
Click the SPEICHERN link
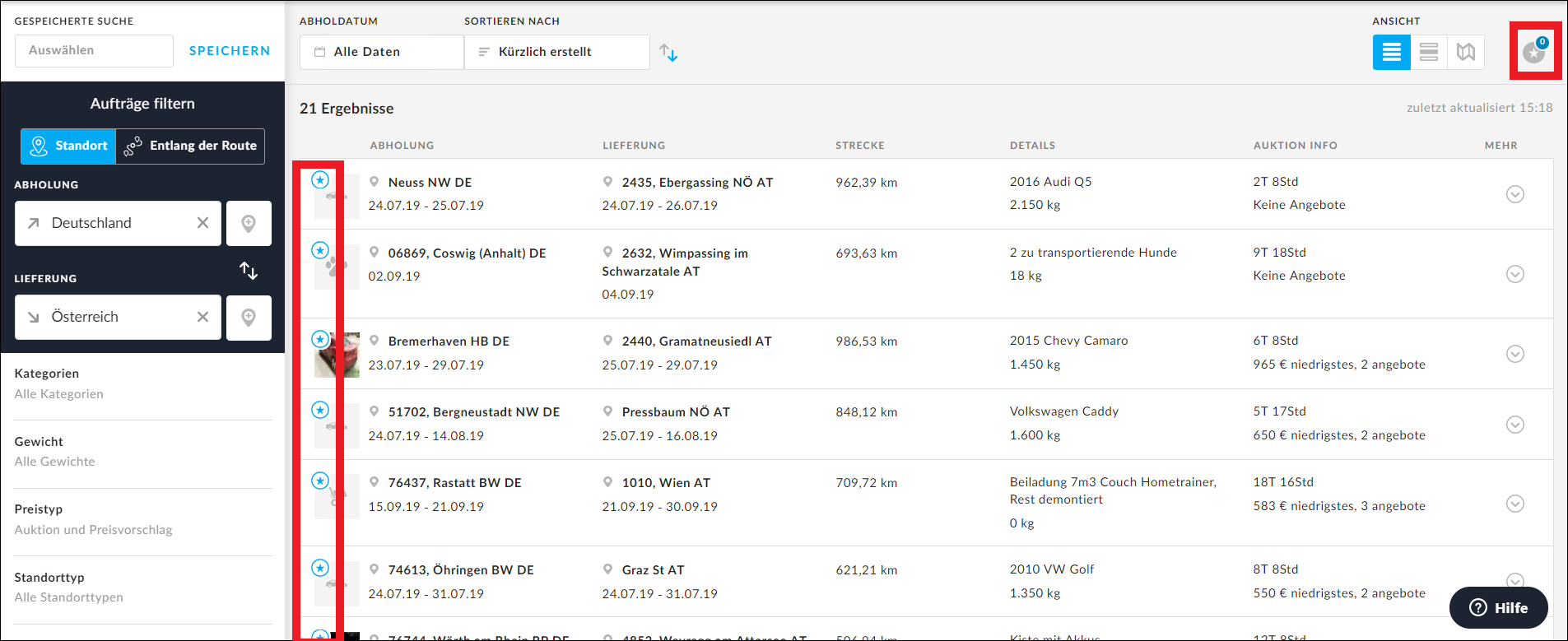230,51
